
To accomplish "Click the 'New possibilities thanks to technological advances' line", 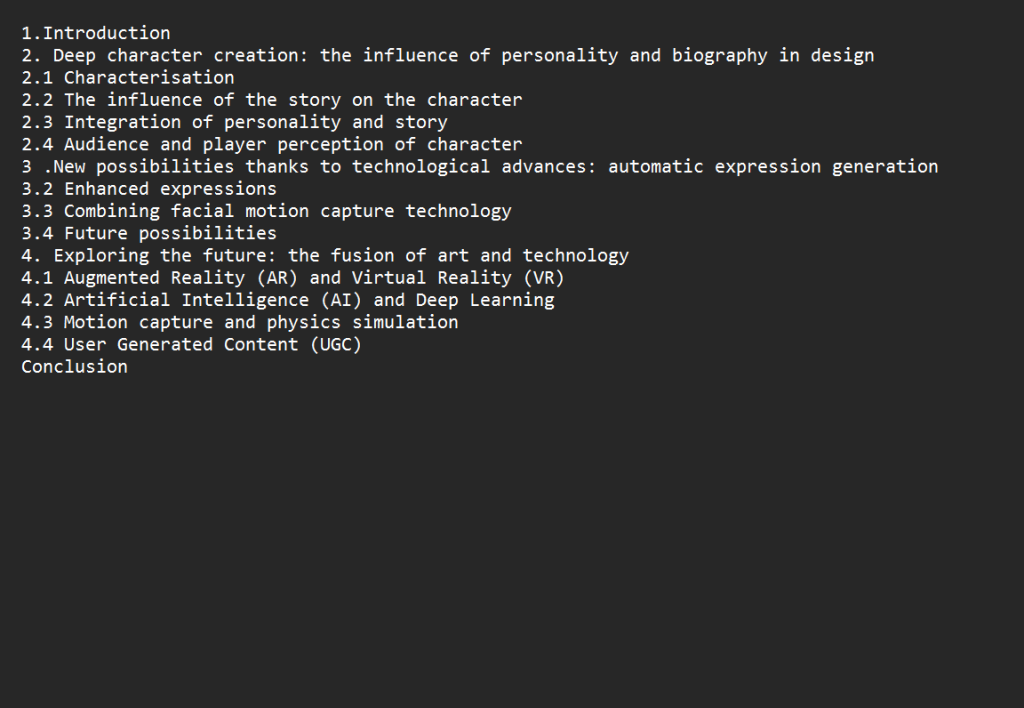I will click(480, 167).
